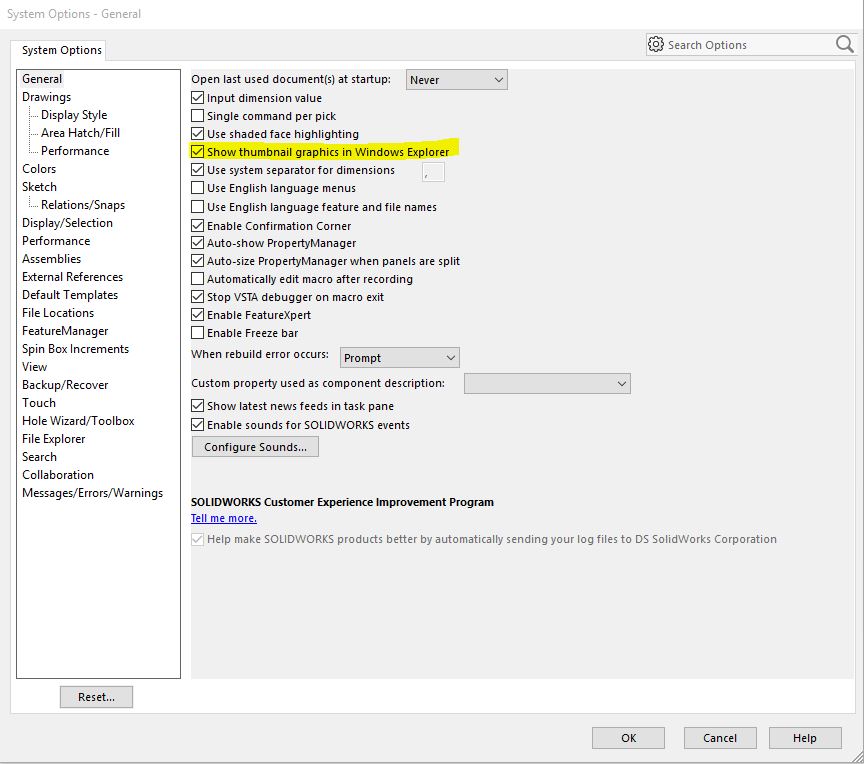
Task: Toggle Enable sounds for SOLIDWORKS events
Action: (198, 425)
